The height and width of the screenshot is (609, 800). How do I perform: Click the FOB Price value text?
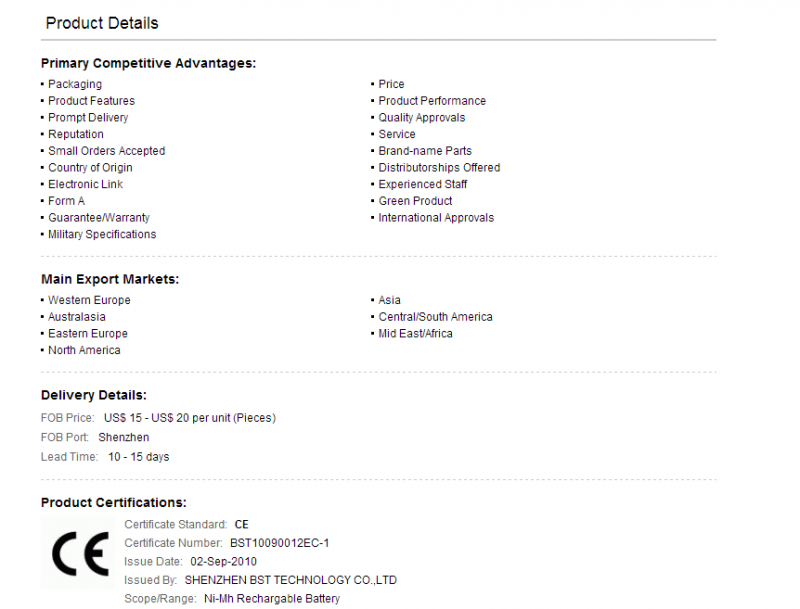(190, 418)
